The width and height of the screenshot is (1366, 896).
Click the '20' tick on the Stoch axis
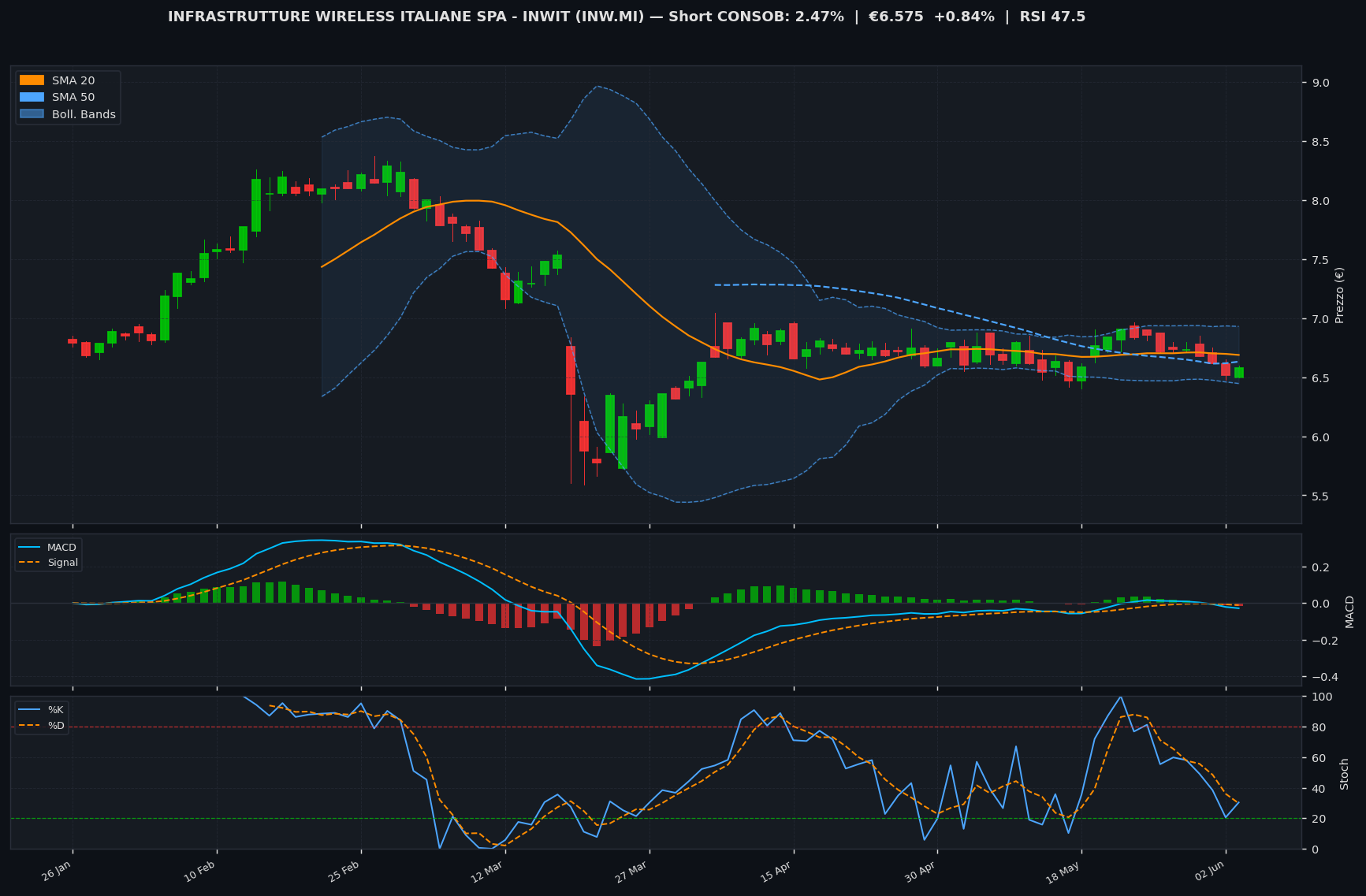click(1319, 819)
